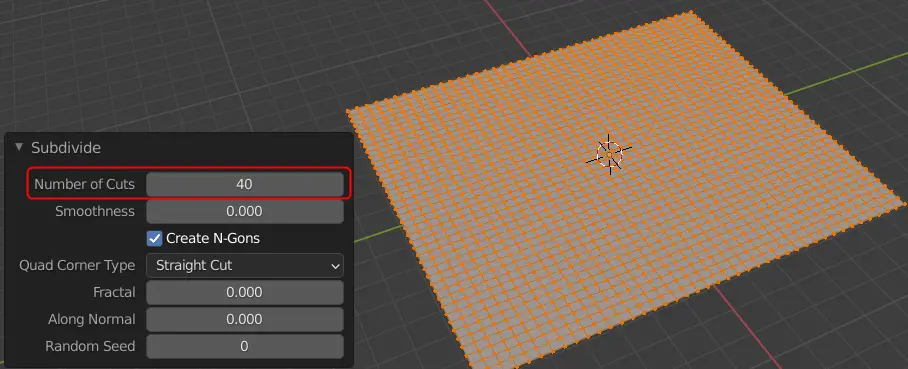Click the Along Normal value field
Screen dimensions: 908x369
coord(244,319)
